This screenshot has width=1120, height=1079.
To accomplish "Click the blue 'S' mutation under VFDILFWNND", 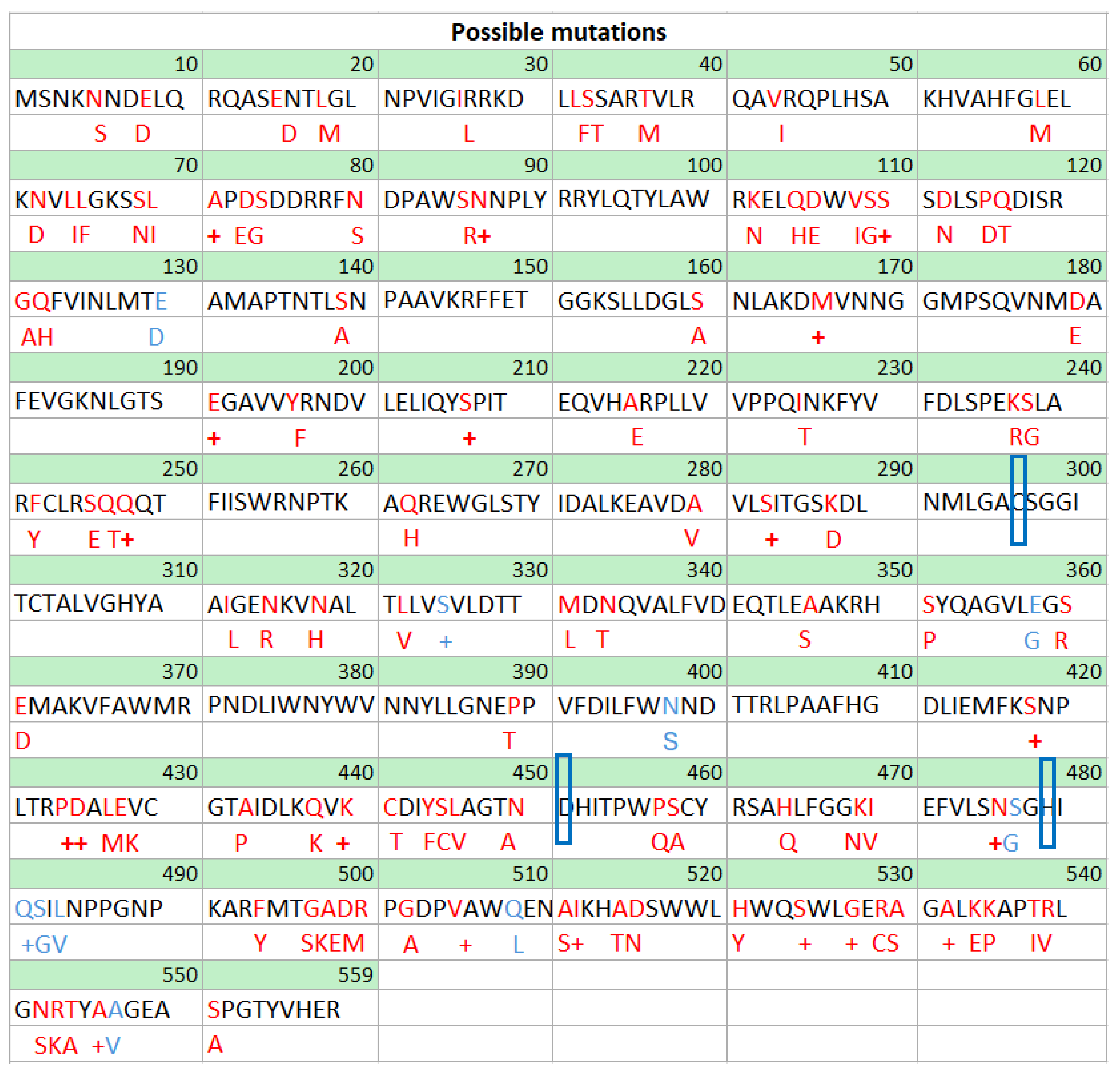I will (x=670, y=742).
